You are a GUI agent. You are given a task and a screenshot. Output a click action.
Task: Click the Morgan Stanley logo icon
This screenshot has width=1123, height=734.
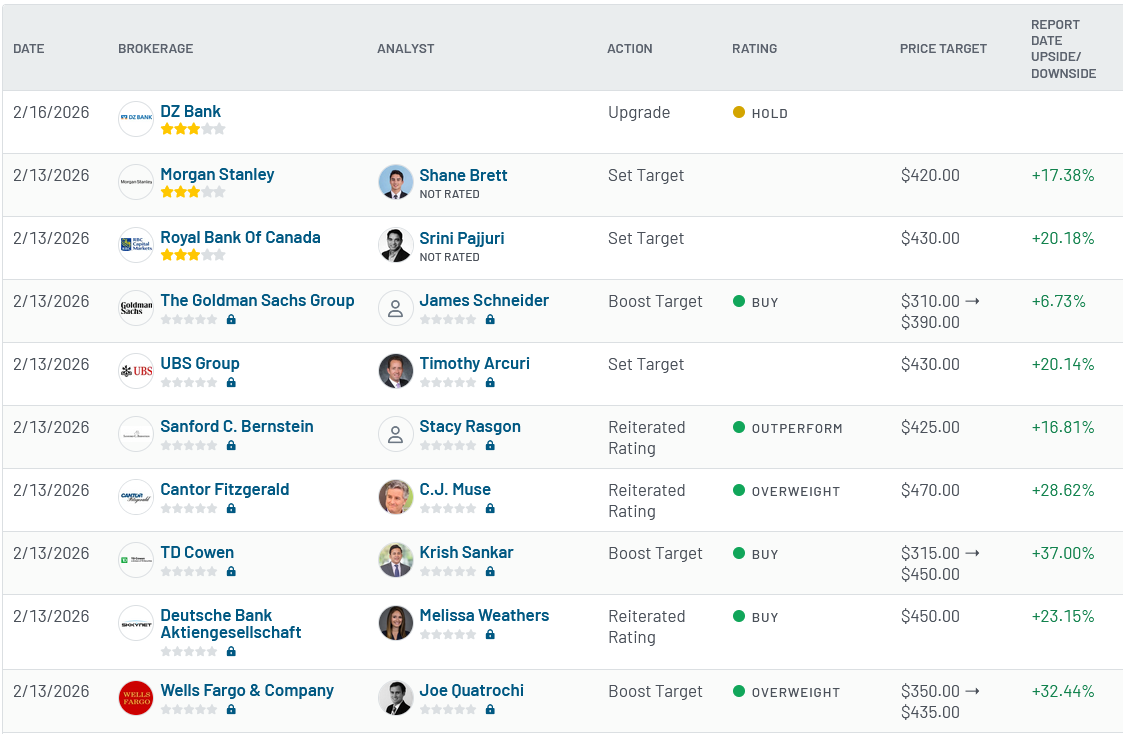tap(136, 182)
